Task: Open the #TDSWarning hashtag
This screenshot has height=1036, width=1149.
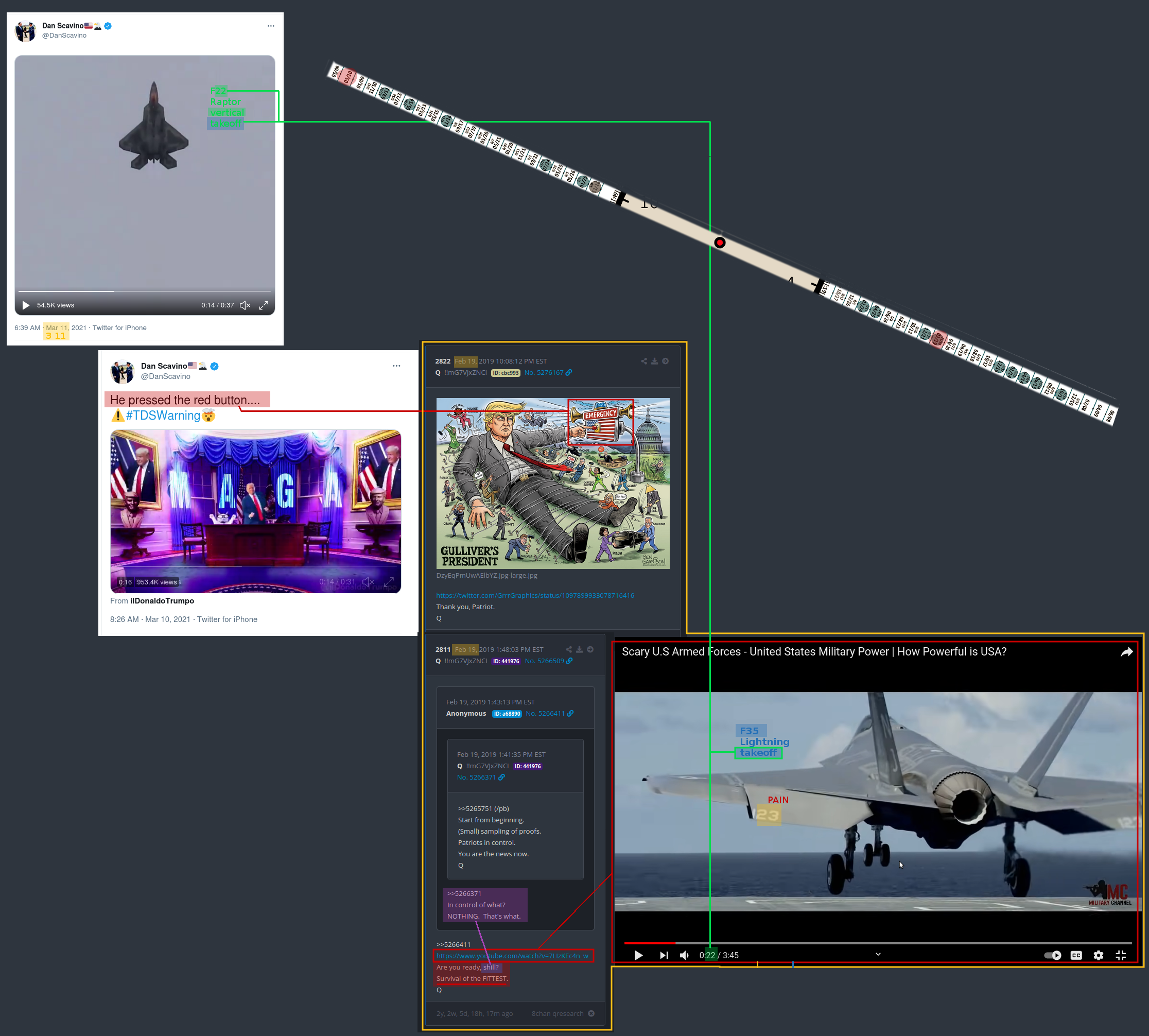Action: (x=163, y=416)
